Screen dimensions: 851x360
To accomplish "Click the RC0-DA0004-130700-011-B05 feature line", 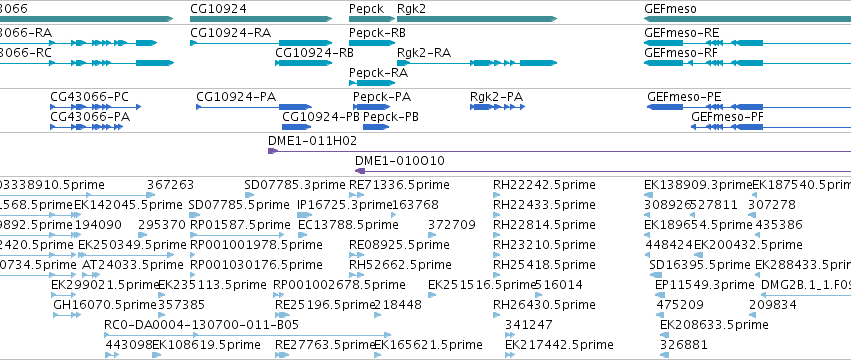I will [x=247, y=334].
